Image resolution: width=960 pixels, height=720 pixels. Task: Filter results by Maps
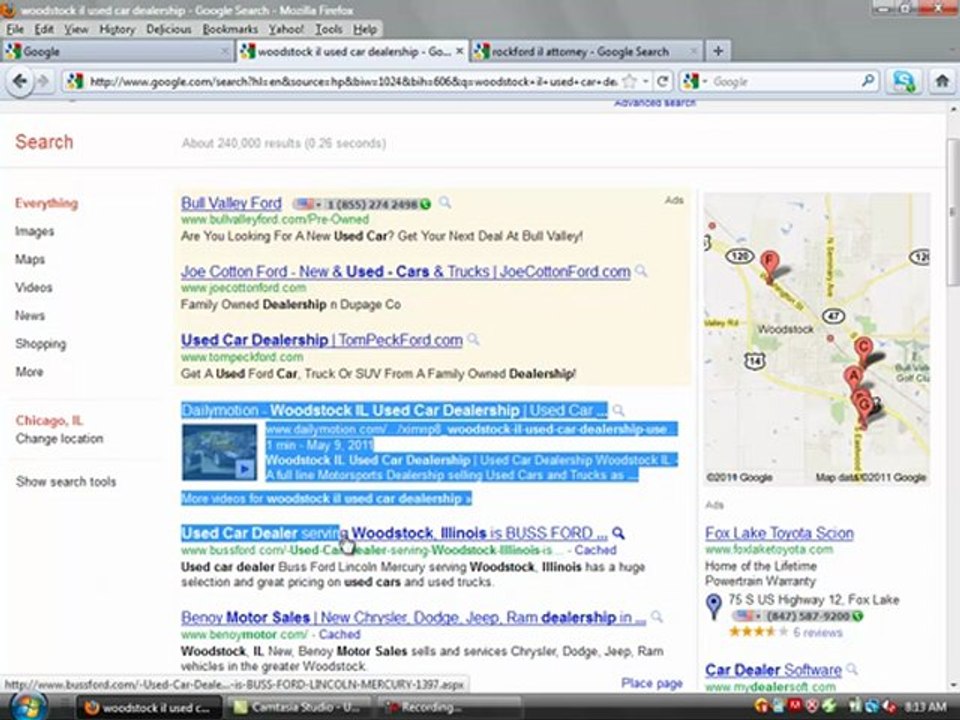(30, 259)
